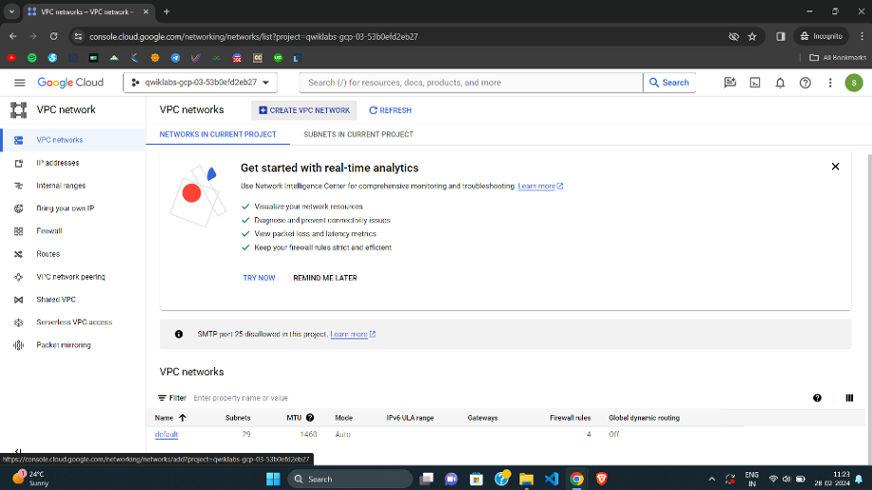Click Learn more link in analytics banner
Screen dimensions: 872x490
pyautogui.click(x=540, y=186)
